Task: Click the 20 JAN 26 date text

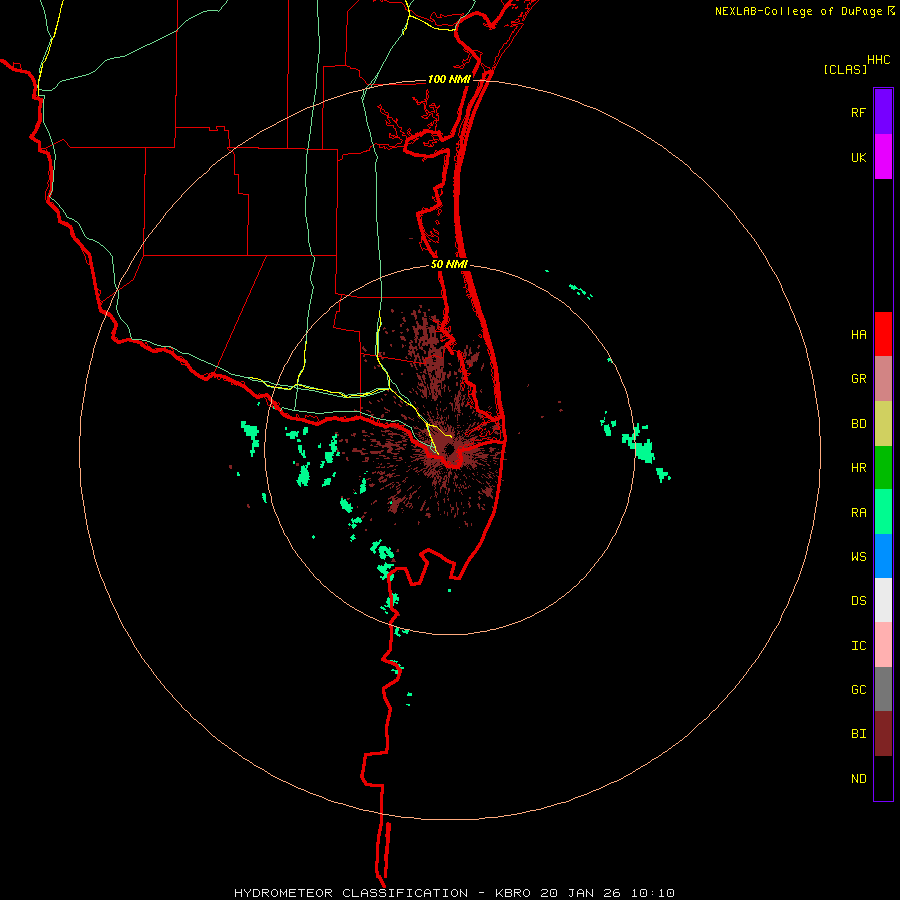Action: coord(581,893)
